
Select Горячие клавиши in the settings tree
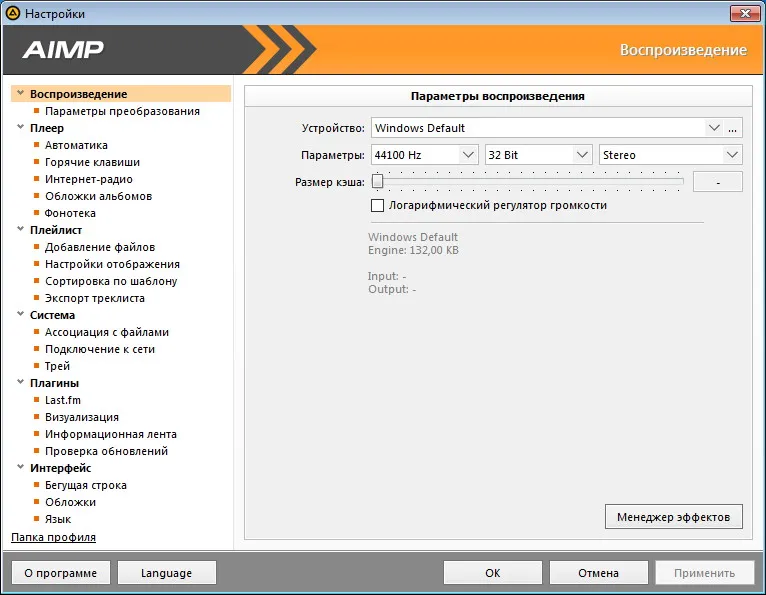(92, 162)
